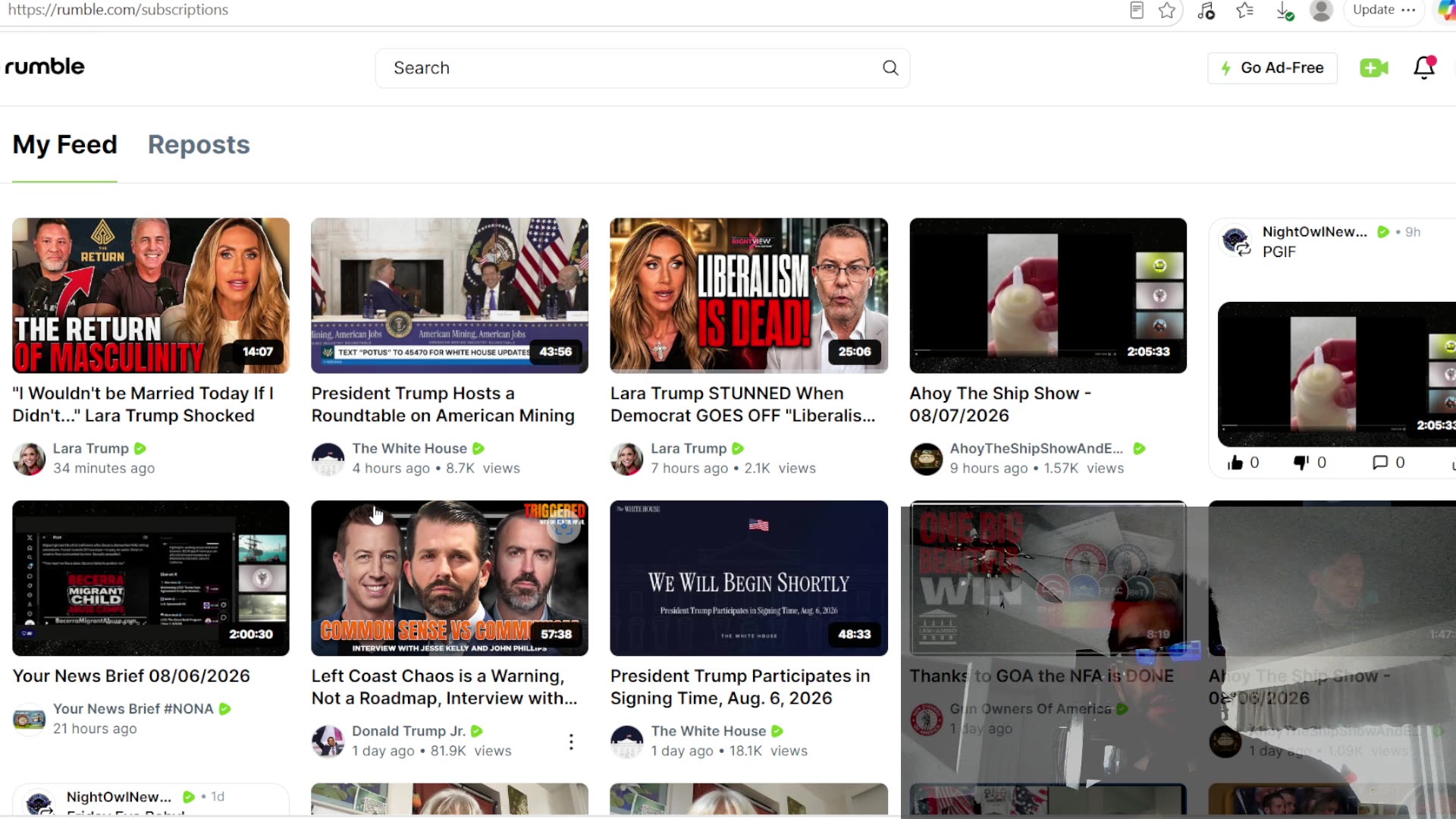
Task: Open options menu for Left Coast Chaos video
Action: tap(571, 742)
